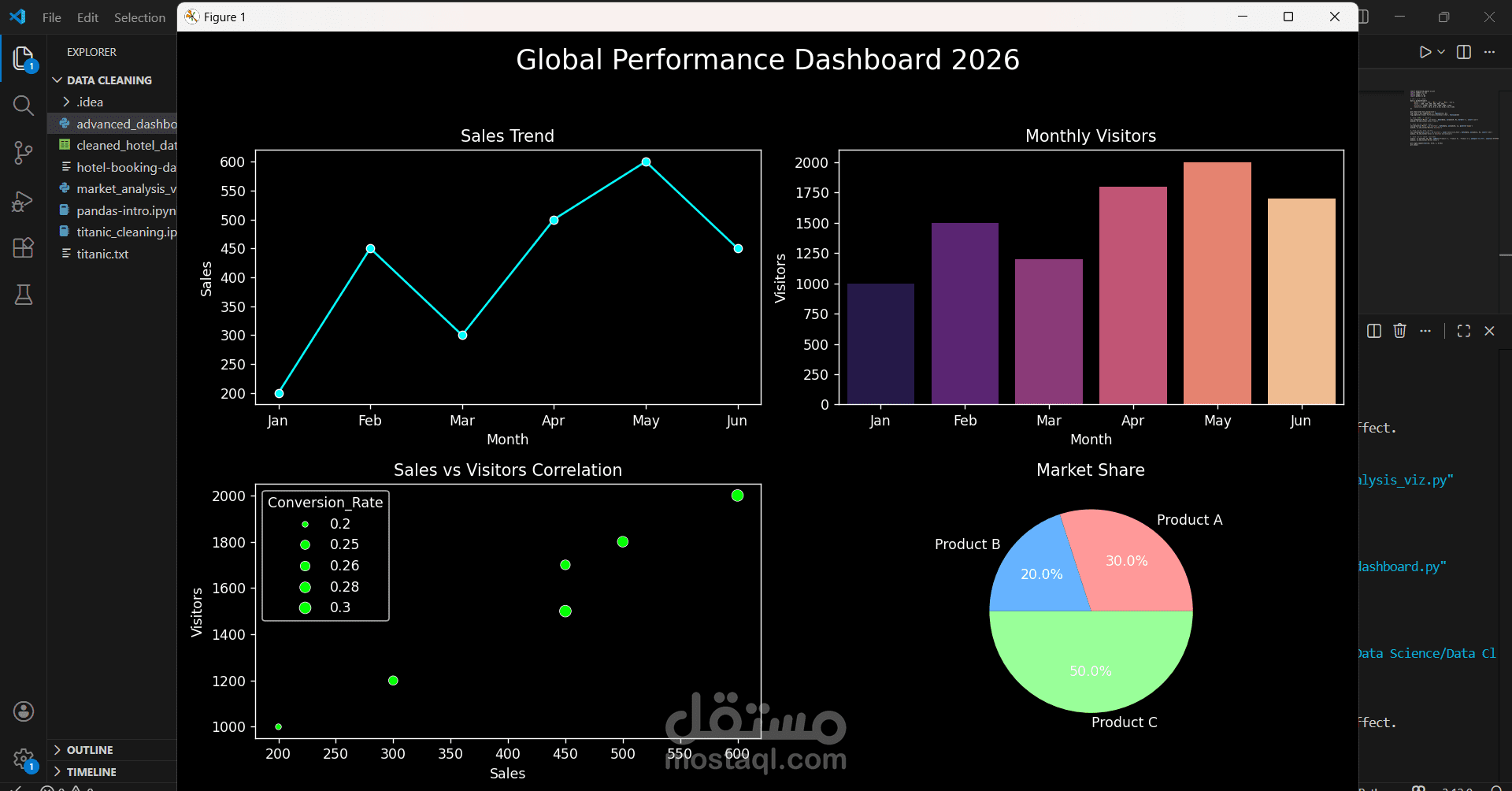Image resolution: width=1512 pixels, height=791 pixels.
Task: Click the 0.2 Conversion_Rate legend marker
Action: 305,524
